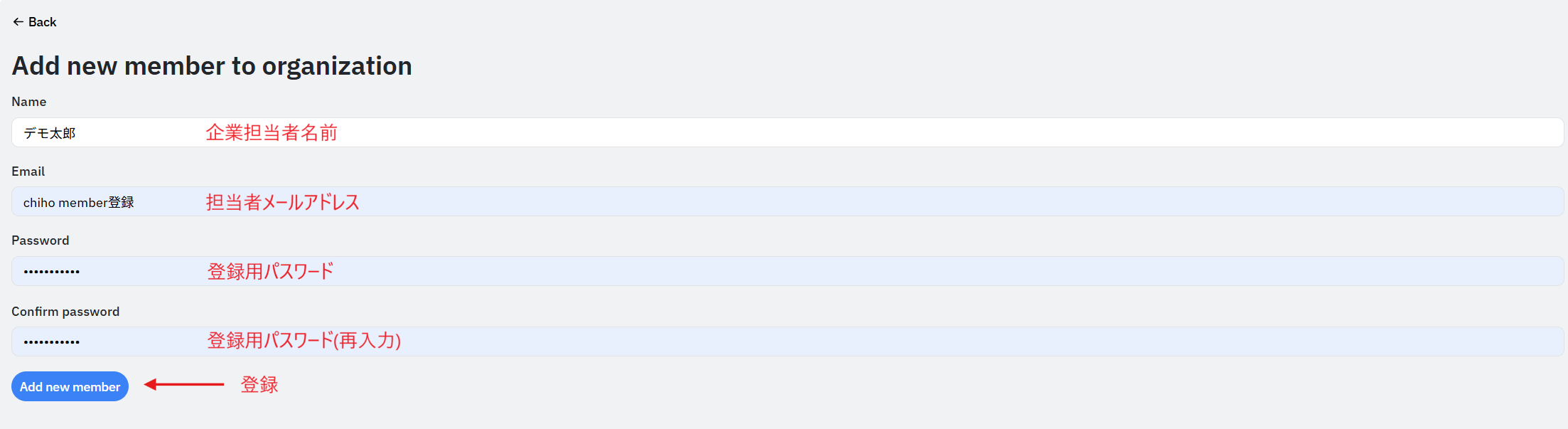Click the red '登録' annotation text
Image resolution: width=1568 pixels, height=429 pixels.
pyautogui.click(x=259, y=385)
